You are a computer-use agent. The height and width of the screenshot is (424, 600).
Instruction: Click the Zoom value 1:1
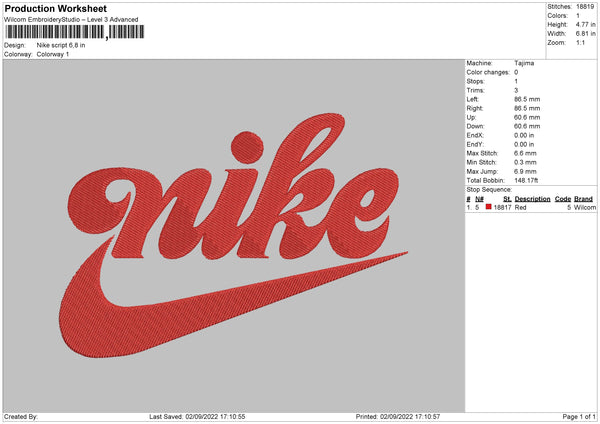click(580, 42)
